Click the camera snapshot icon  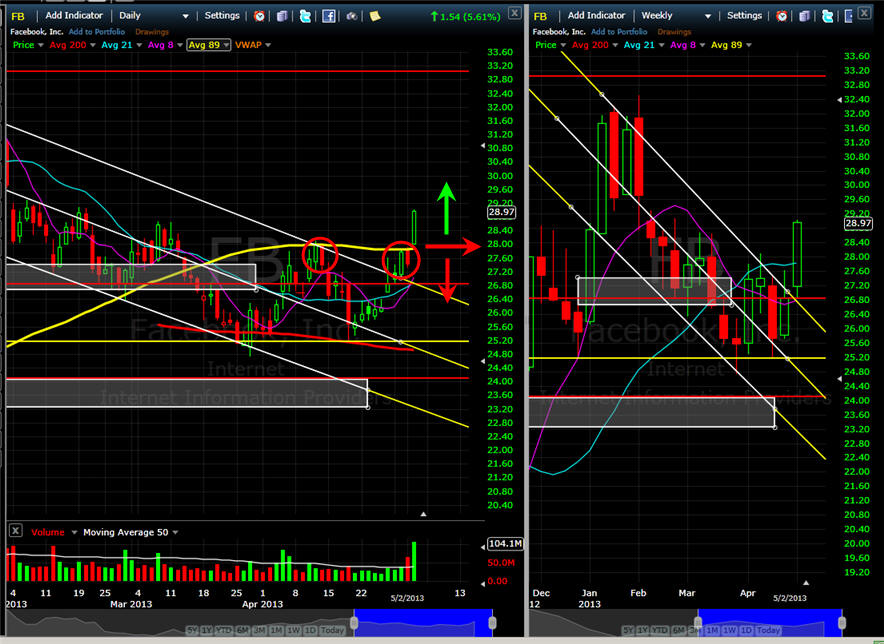[352, 16]
